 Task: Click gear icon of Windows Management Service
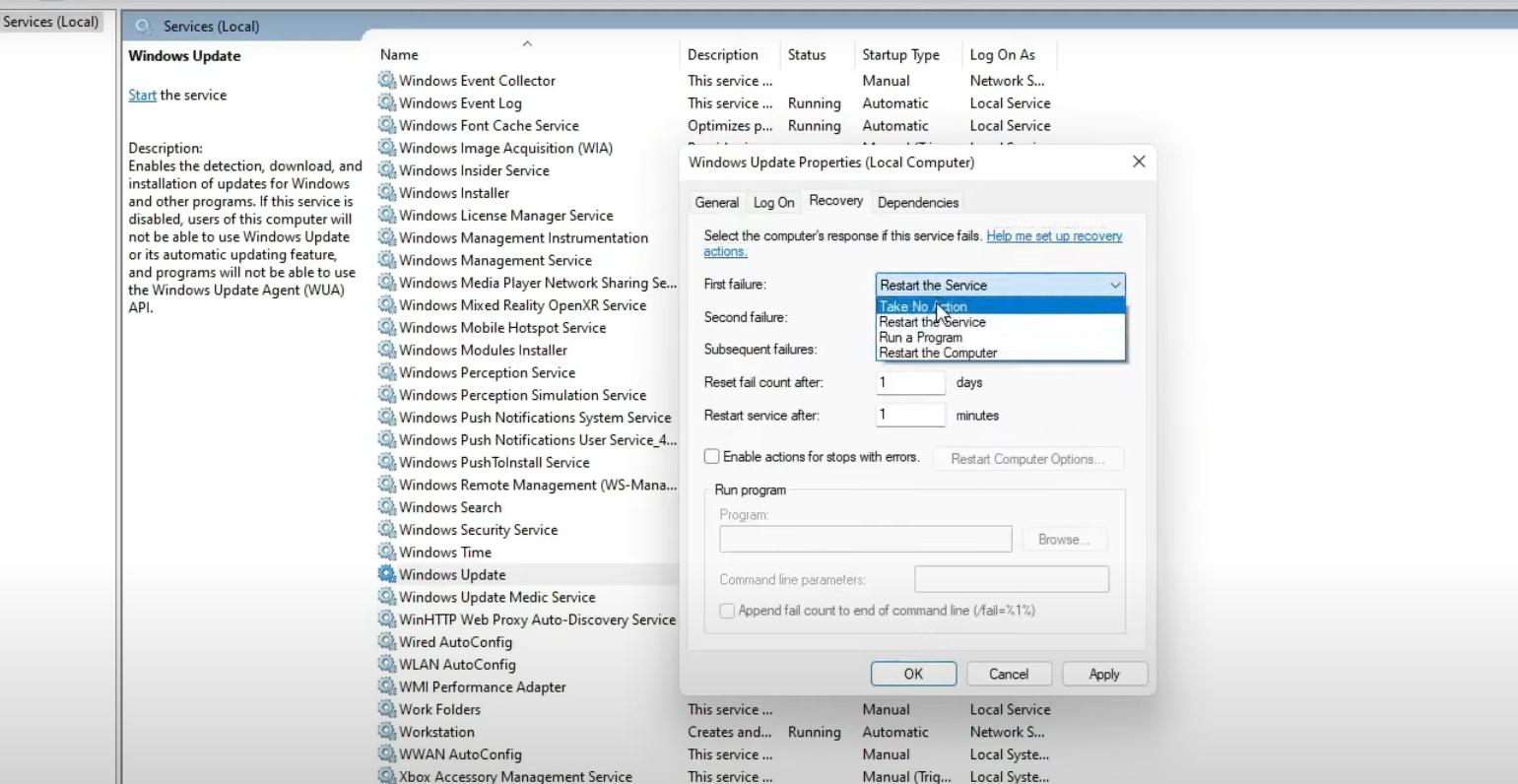point(387,260)
